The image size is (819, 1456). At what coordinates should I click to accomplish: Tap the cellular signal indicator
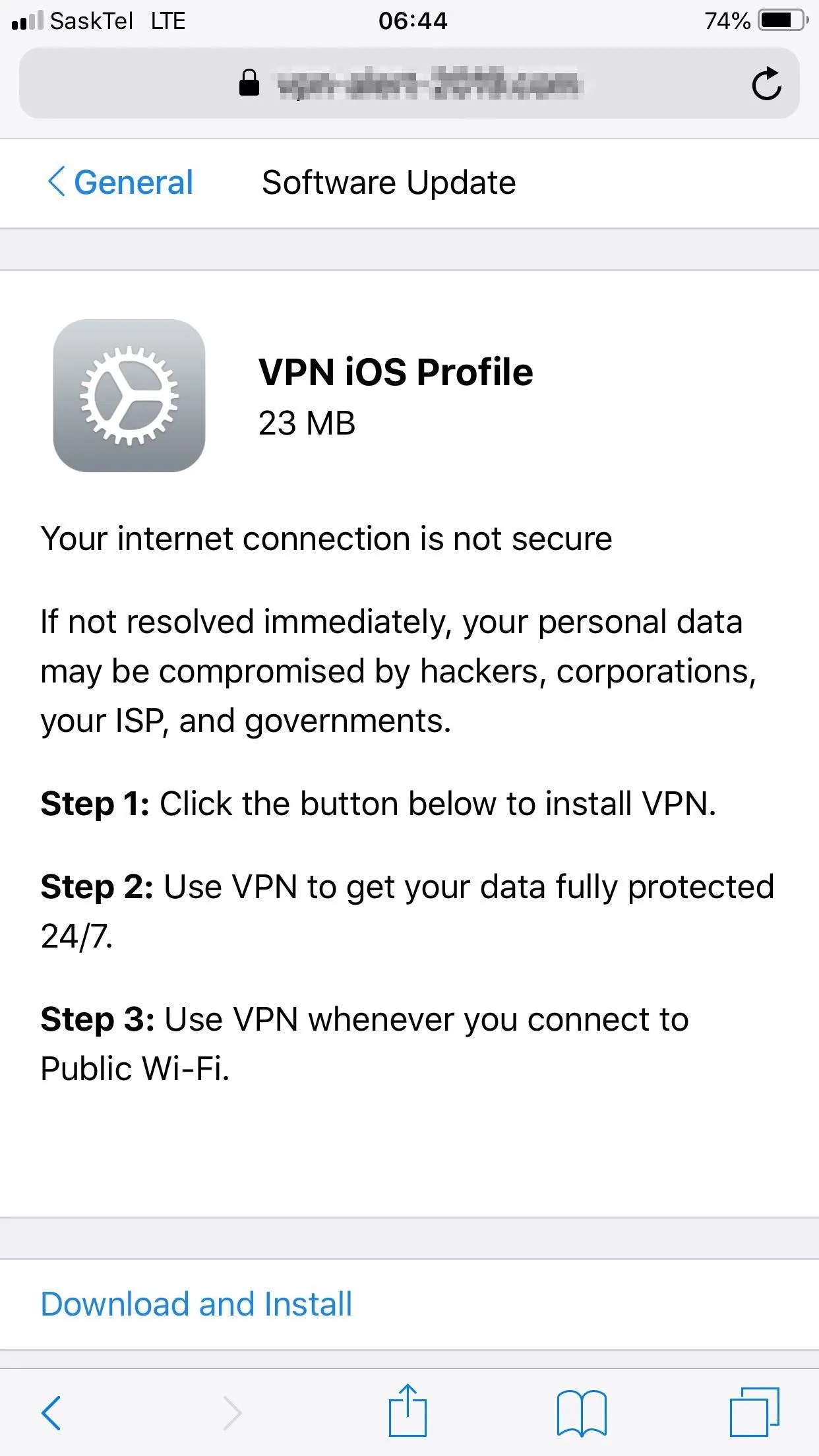coord(26,20)
